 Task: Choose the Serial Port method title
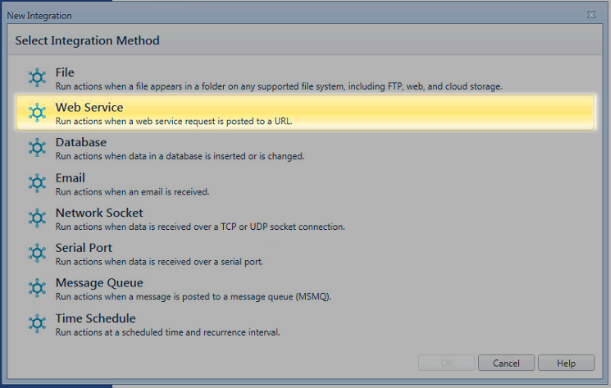coord(83,248)
